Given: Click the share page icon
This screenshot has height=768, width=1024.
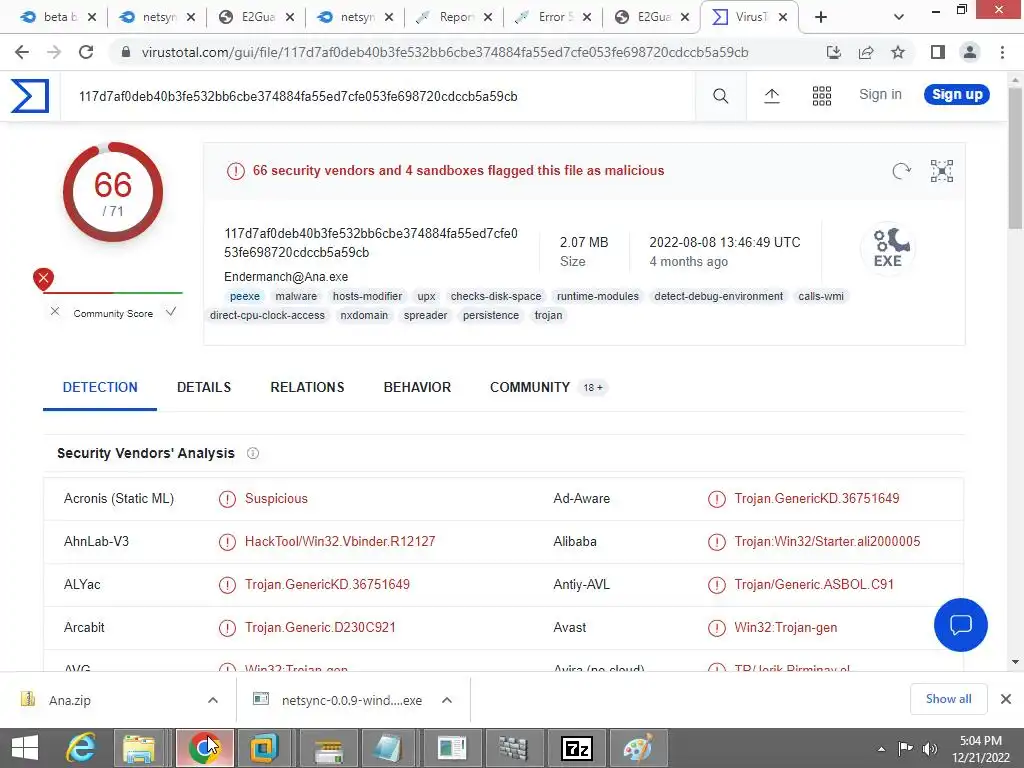Looking at the screenshot, I should (866, 52).
